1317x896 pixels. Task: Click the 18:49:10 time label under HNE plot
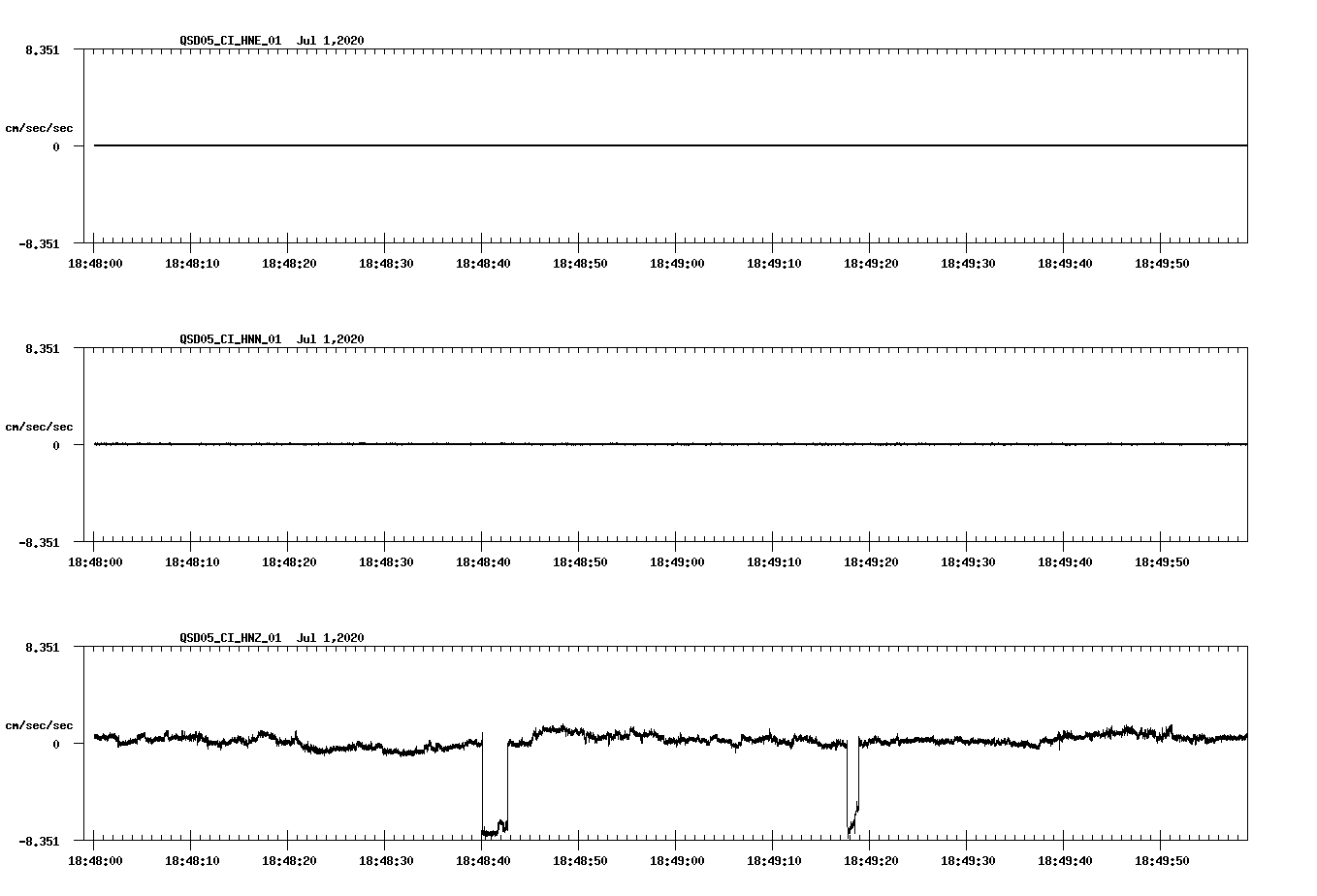[x=774, y=264]
